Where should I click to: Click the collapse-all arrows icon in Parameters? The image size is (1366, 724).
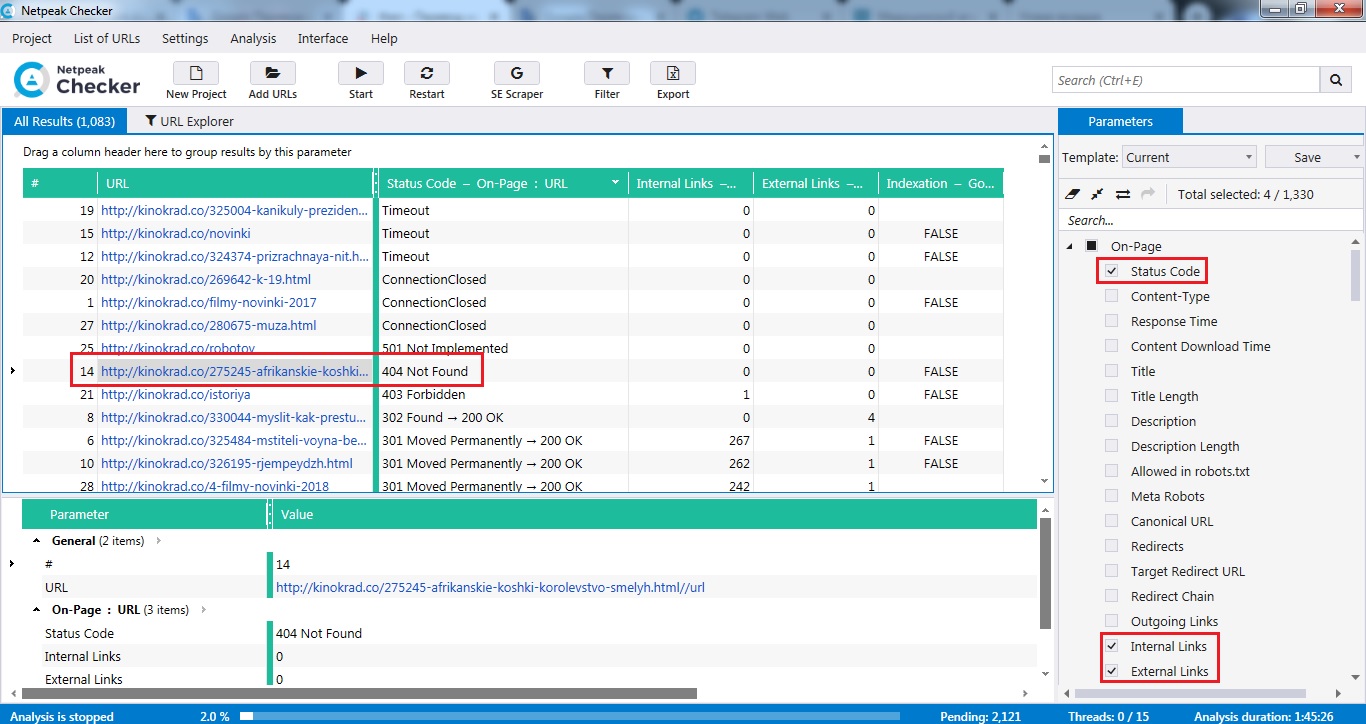pos(1097,194)
